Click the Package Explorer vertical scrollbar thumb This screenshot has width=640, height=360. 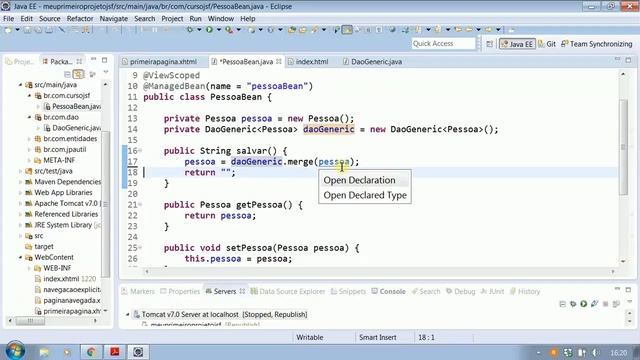106,204
